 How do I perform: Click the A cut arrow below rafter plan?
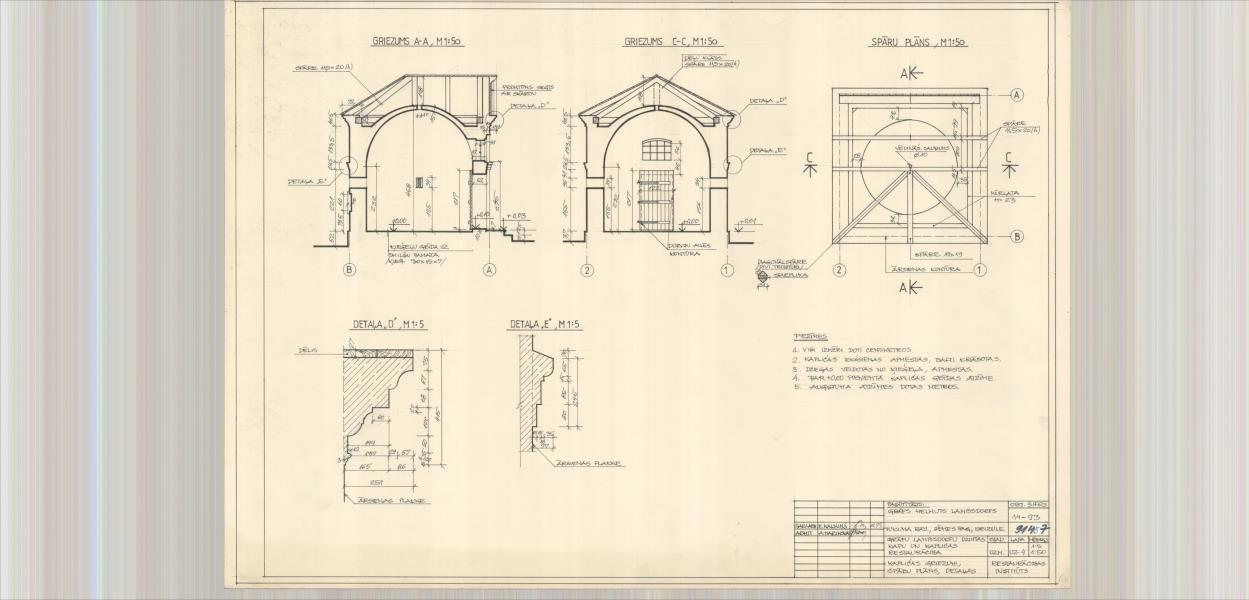point(910,288)
